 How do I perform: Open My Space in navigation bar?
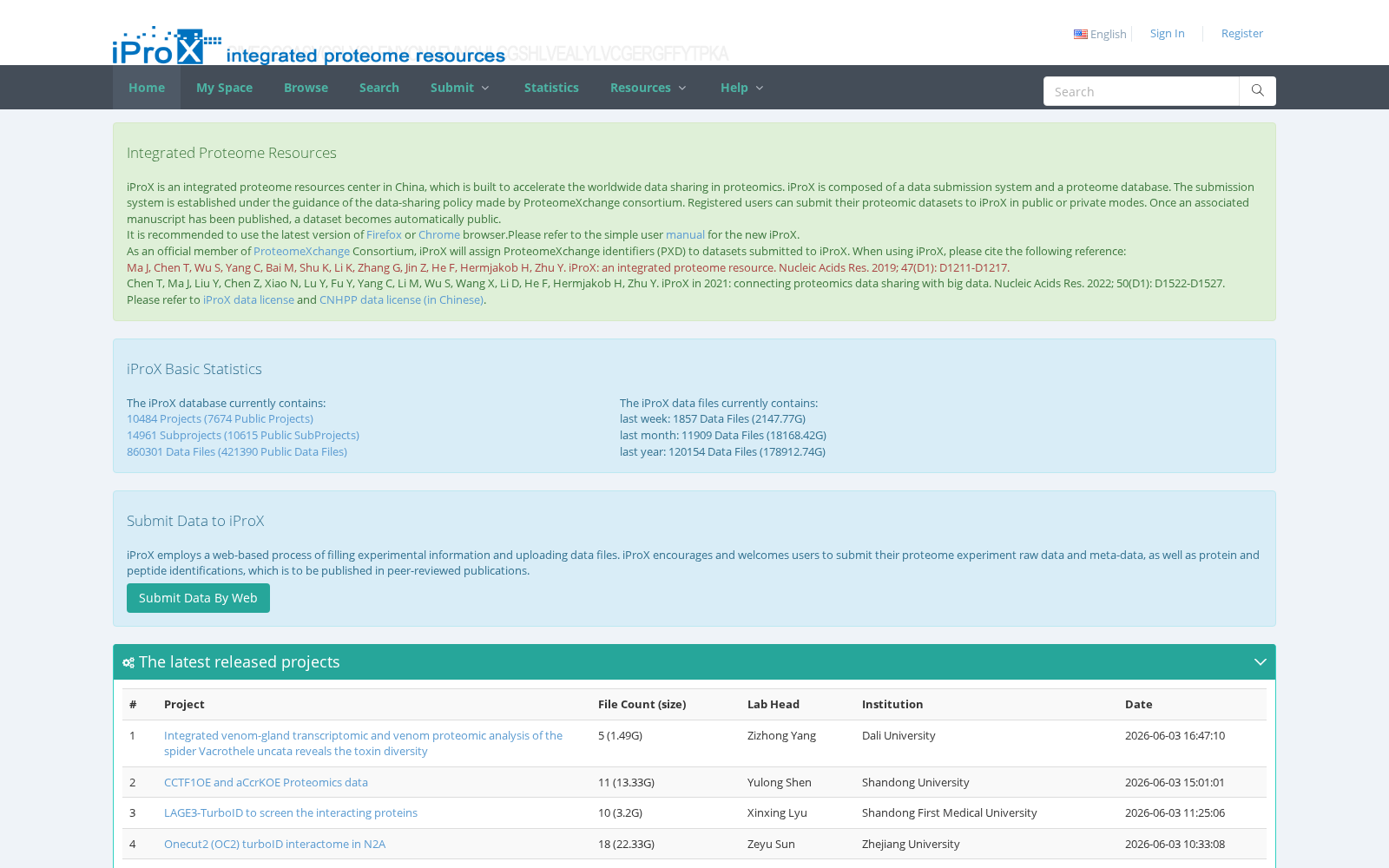224,88
